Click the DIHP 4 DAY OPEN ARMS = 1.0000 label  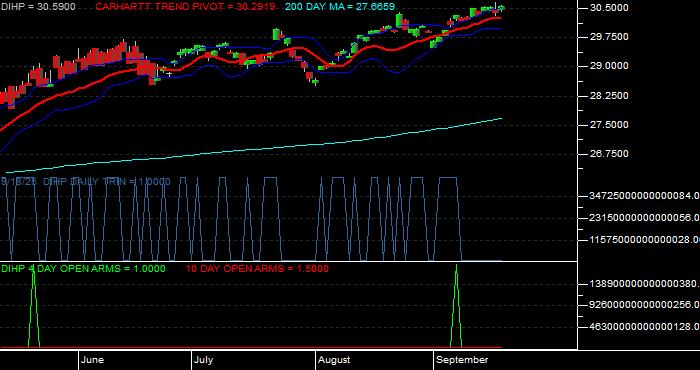coord(83,269)
